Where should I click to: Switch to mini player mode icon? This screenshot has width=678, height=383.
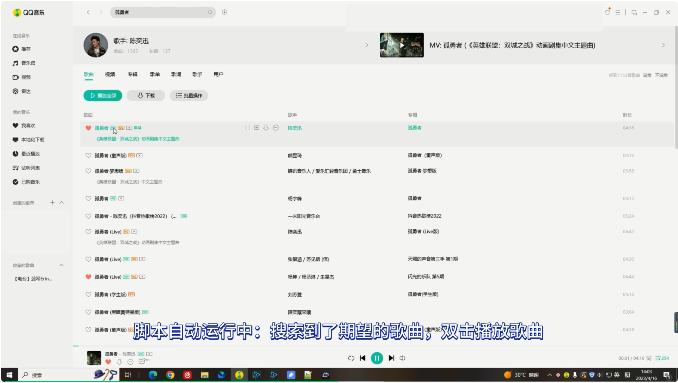(x=634, y=13)
